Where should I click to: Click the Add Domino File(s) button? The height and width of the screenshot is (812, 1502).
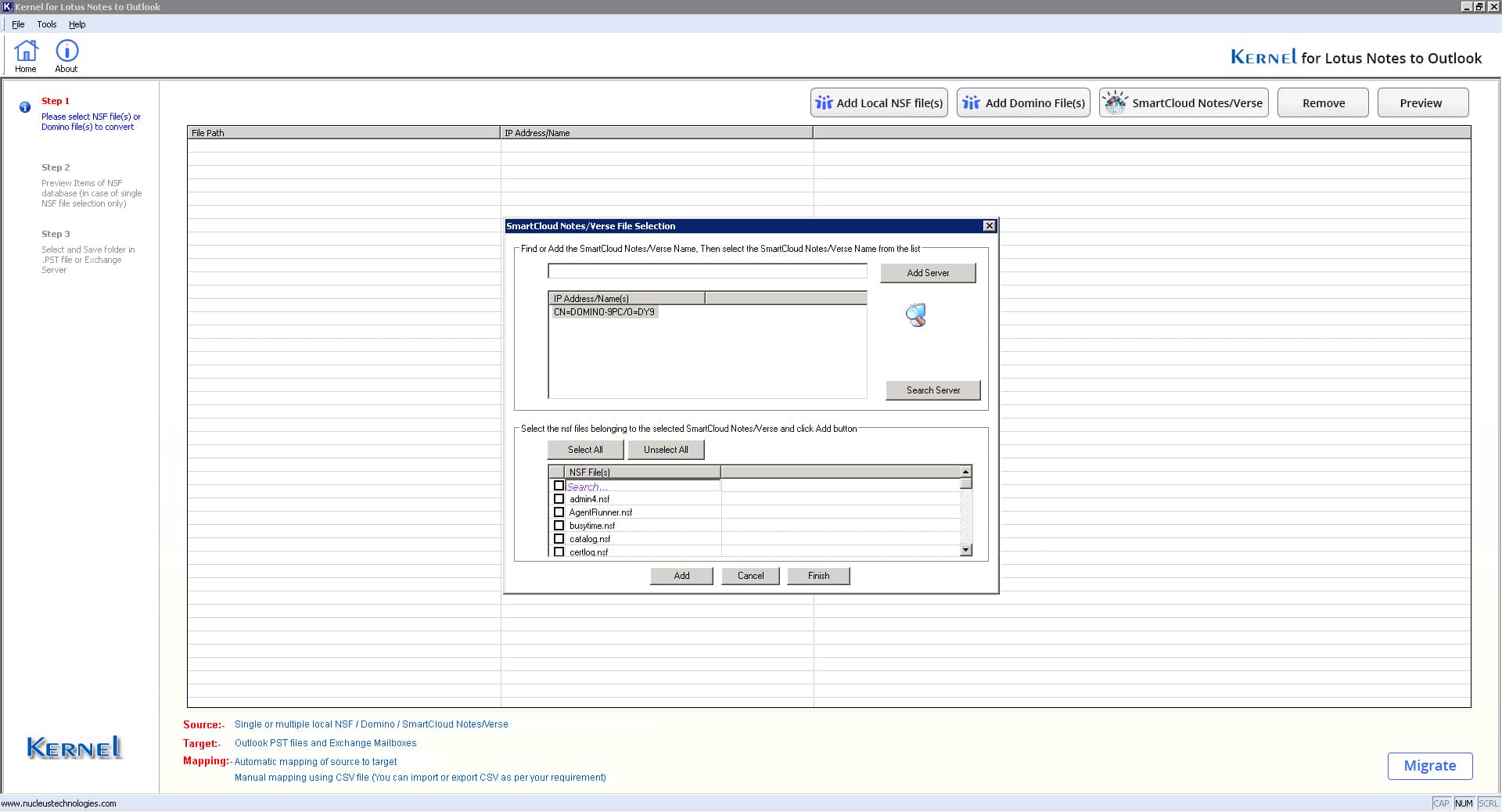(x=1023, y=103)
